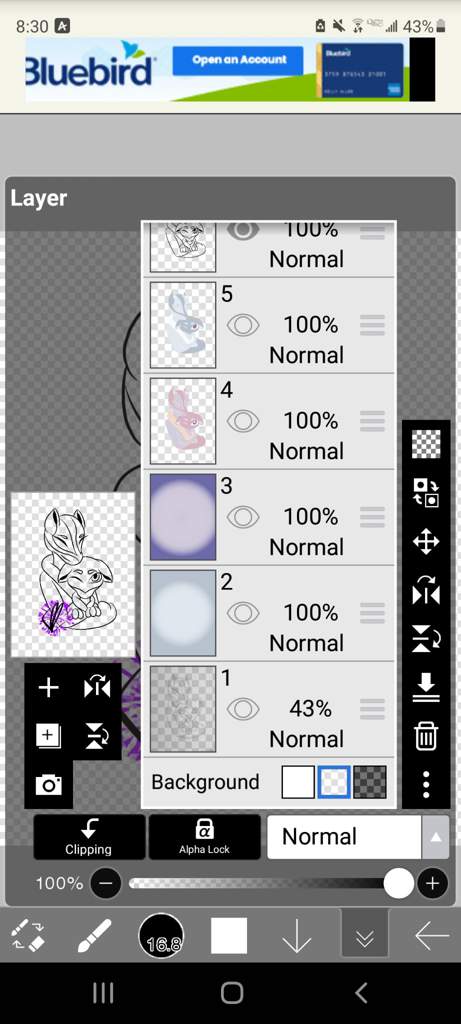Screen dimensions: 461x1024
Task: Choose the white Background swatch
Action: pyautogui.click(x=298, y=782)
